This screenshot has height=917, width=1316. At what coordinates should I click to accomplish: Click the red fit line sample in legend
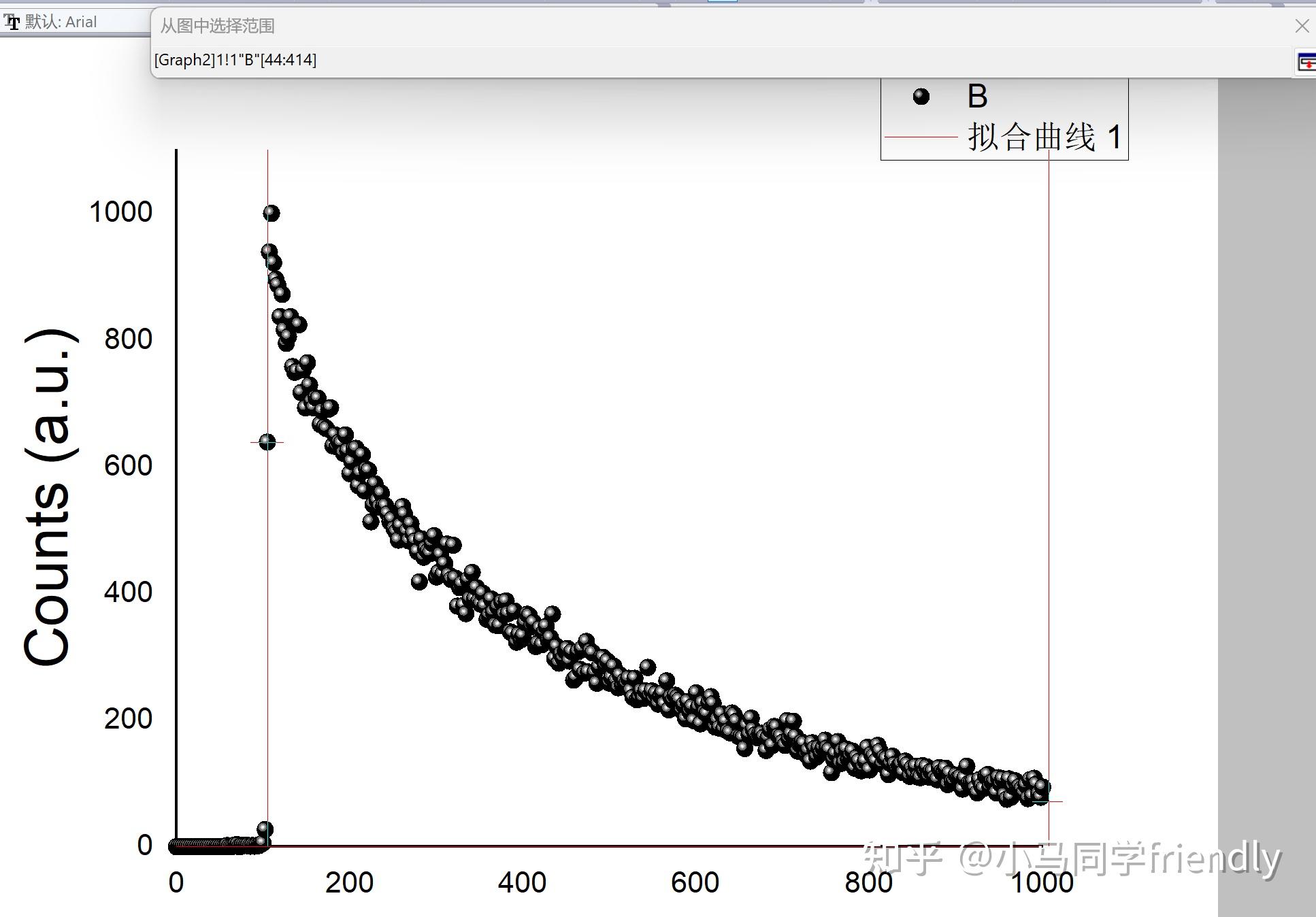[x=921, y=137]
